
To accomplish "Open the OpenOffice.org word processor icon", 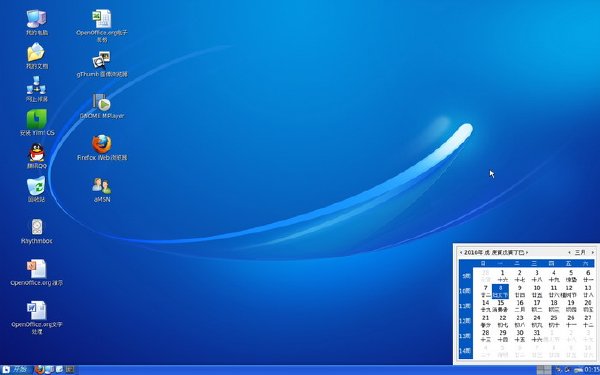I will [37, 318].
